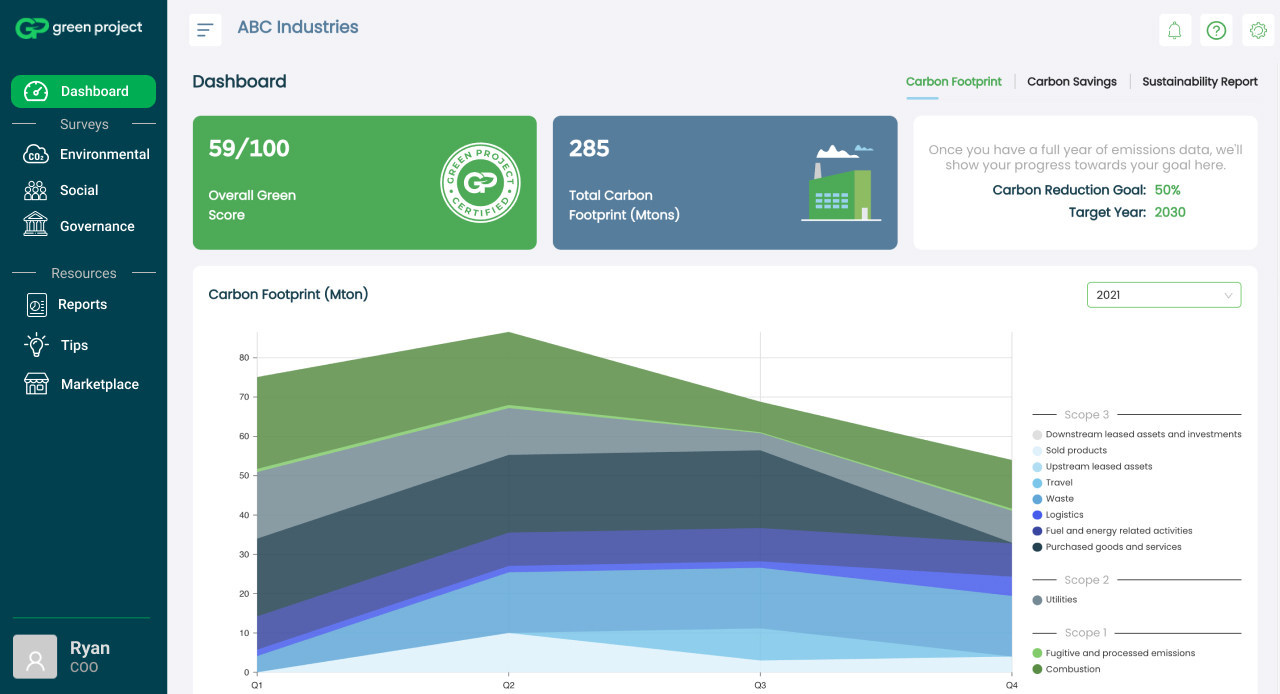1280x694 pixels.
Task: Click the Governance building icon
Action: coord(36,226)
